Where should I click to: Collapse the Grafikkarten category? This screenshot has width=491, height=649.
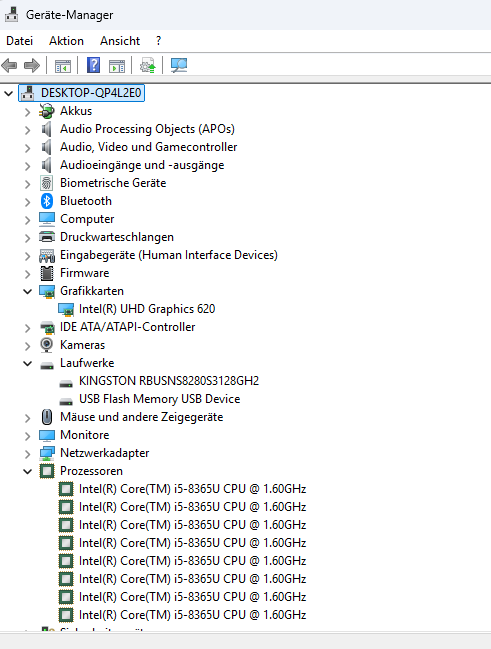click(x=27, y=291)
